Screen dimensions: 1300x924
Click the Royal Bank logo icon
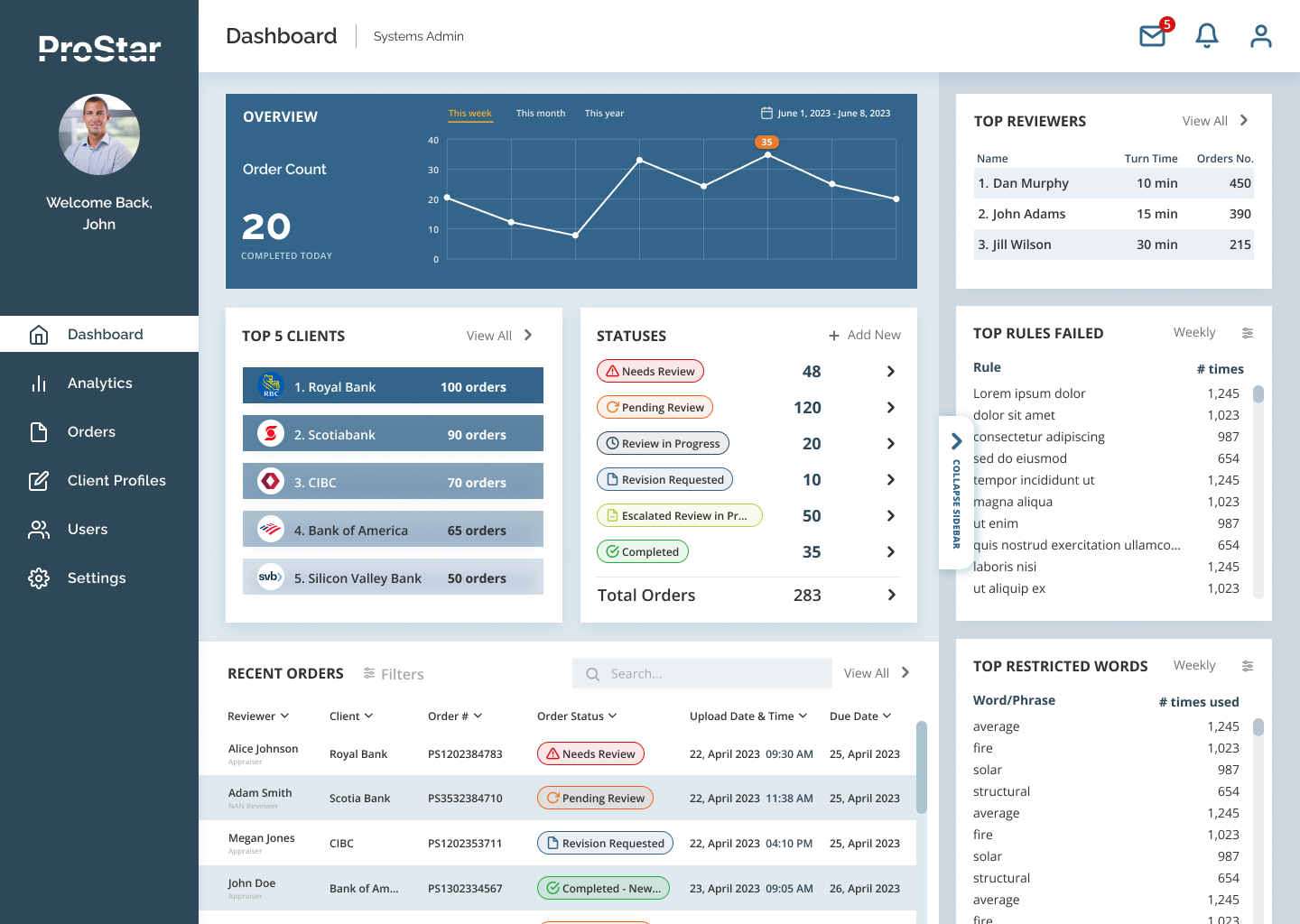point(271,386)
